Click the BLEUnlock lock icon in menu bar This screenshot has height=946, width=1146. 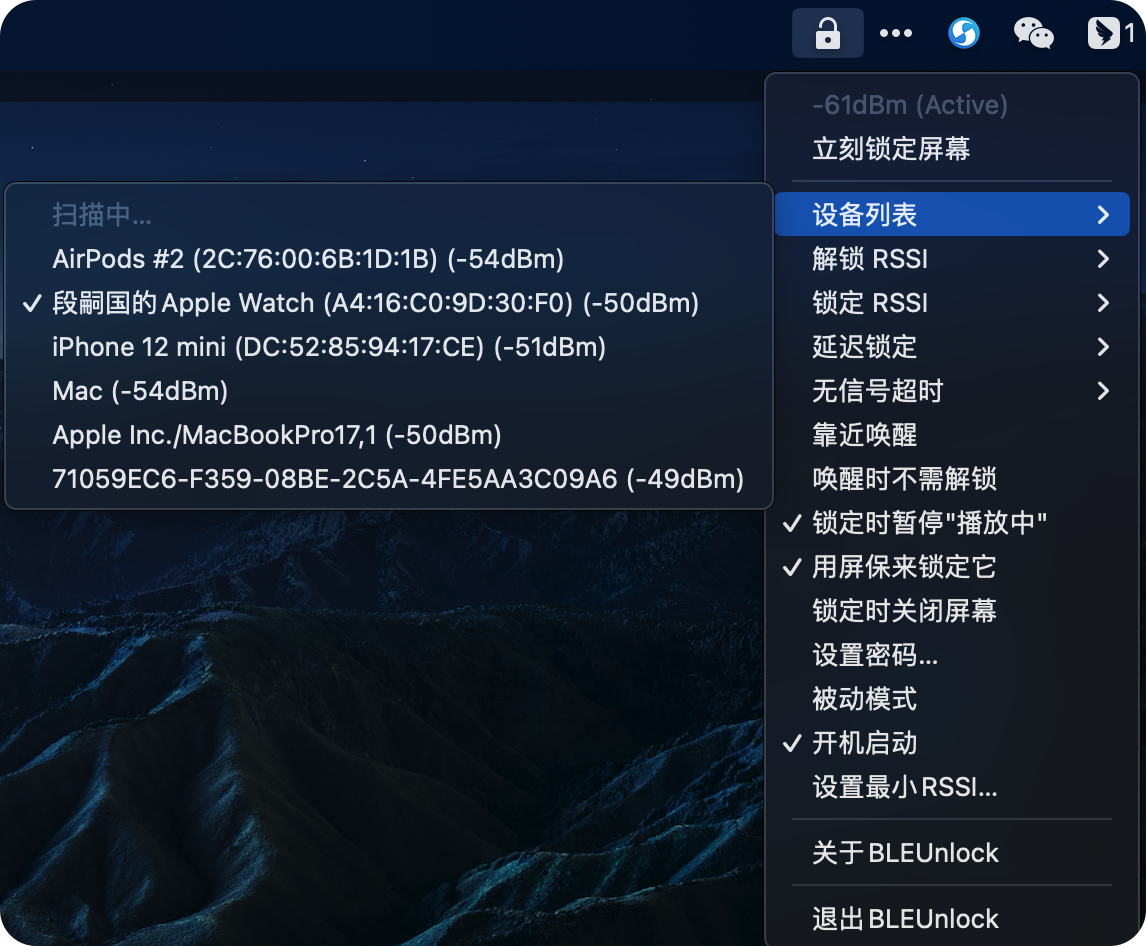827,32
